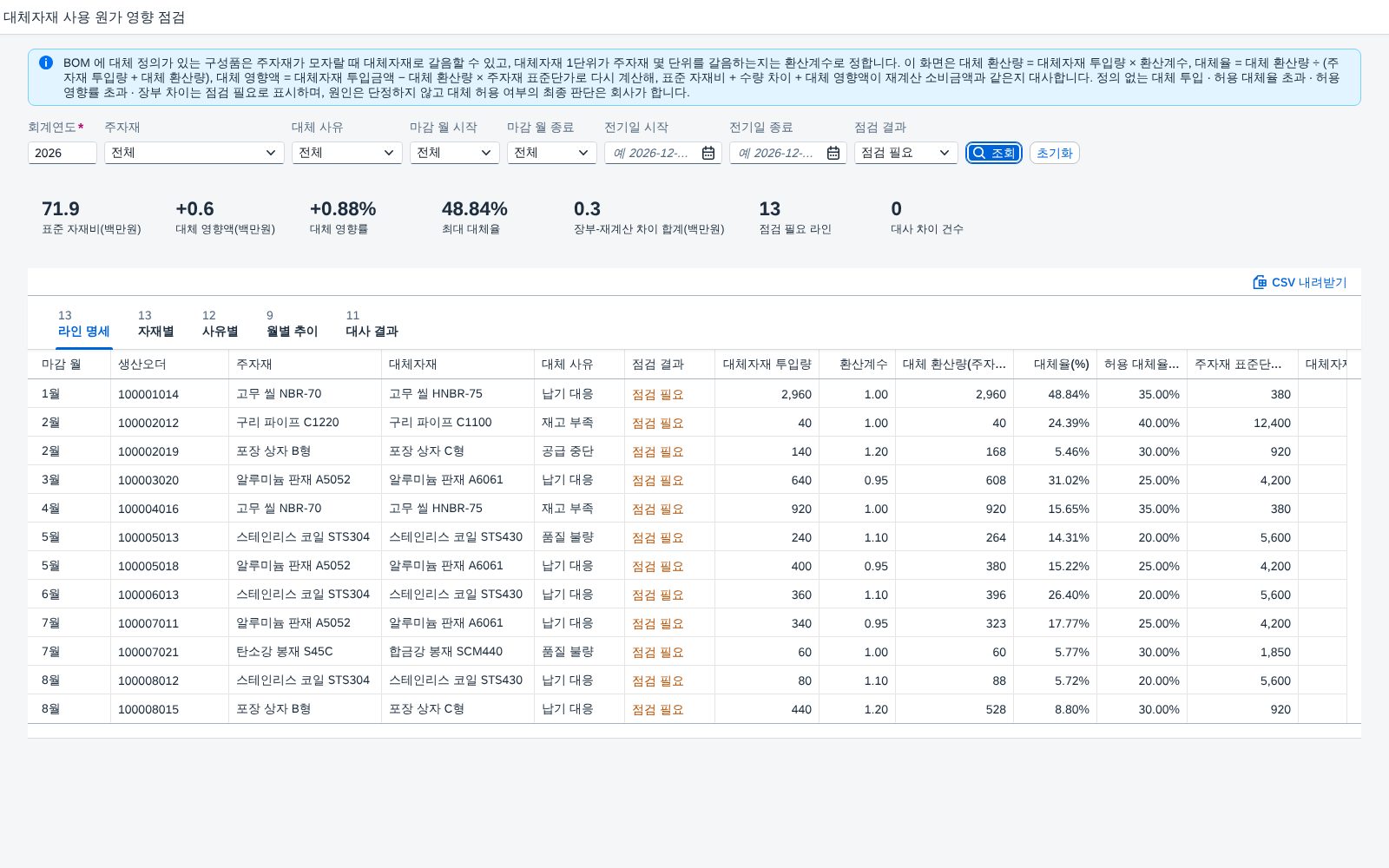Click the info icon in the description banner
The height and width of the screenshot is (868, 1389).
(46, 62)
